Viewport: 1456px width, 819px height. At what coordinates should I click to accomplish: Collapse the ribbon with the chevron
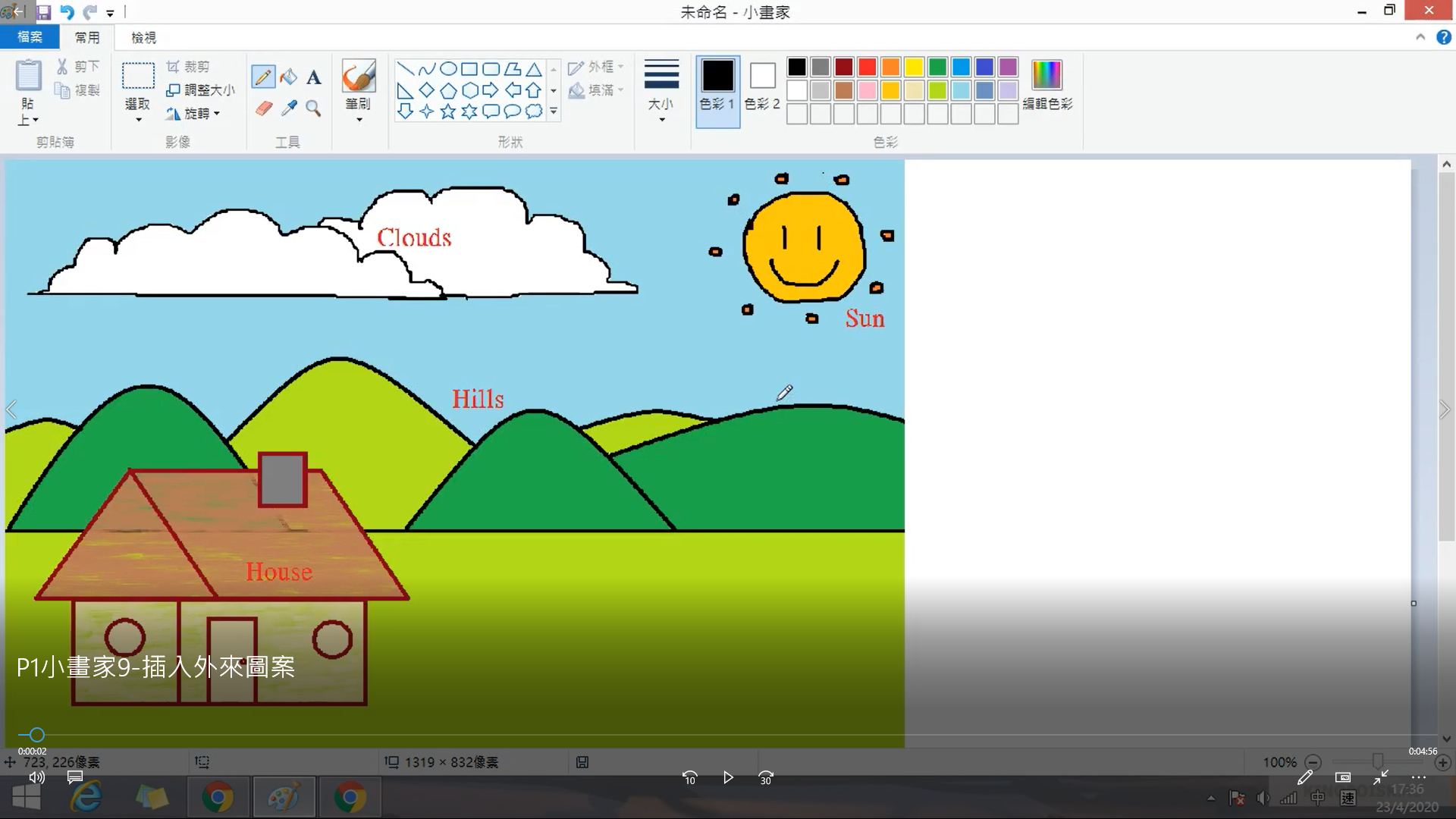pyautogui.click(x=1420, y=37)
